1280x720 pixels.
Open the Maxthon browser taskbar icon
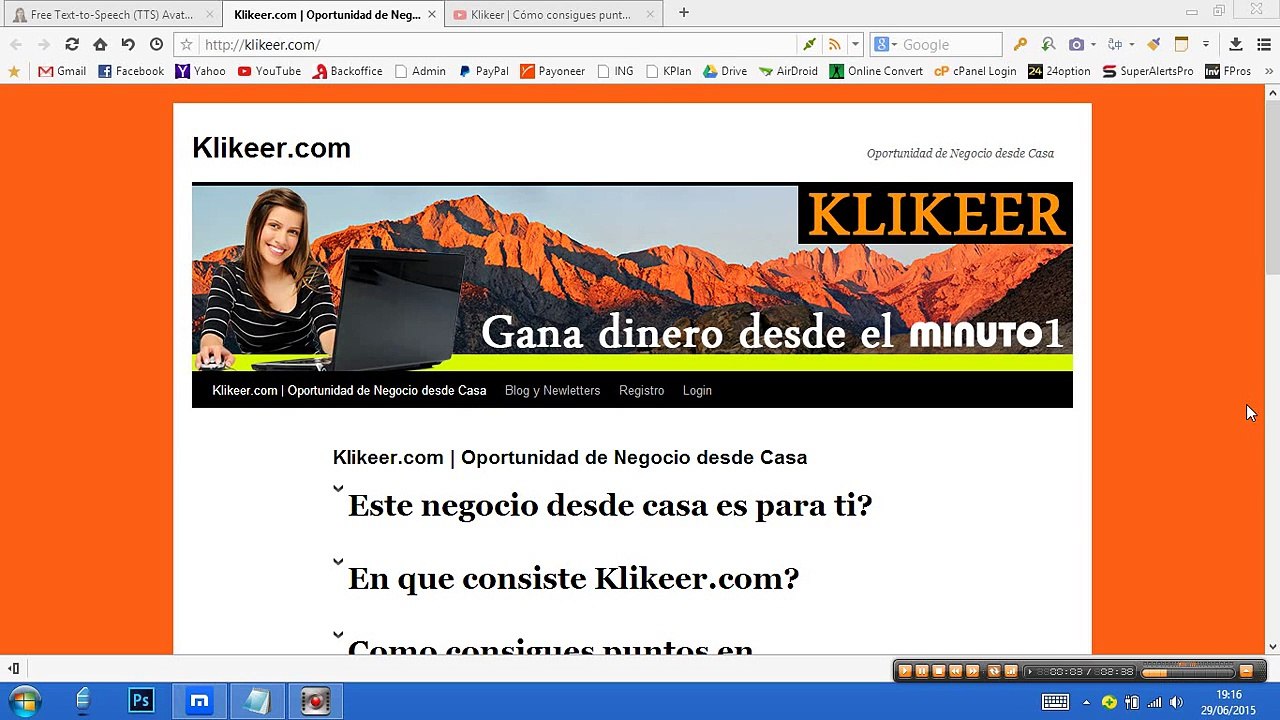(200, 701)
